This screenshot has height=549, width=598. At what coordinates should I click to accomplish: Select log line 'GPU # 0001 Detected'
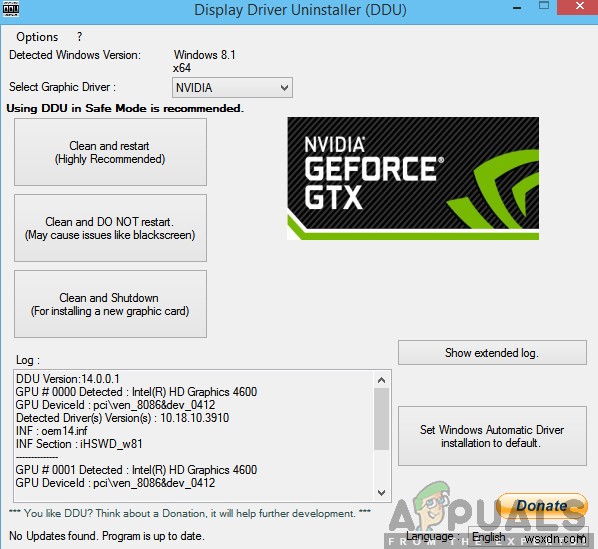click(136, 470)
